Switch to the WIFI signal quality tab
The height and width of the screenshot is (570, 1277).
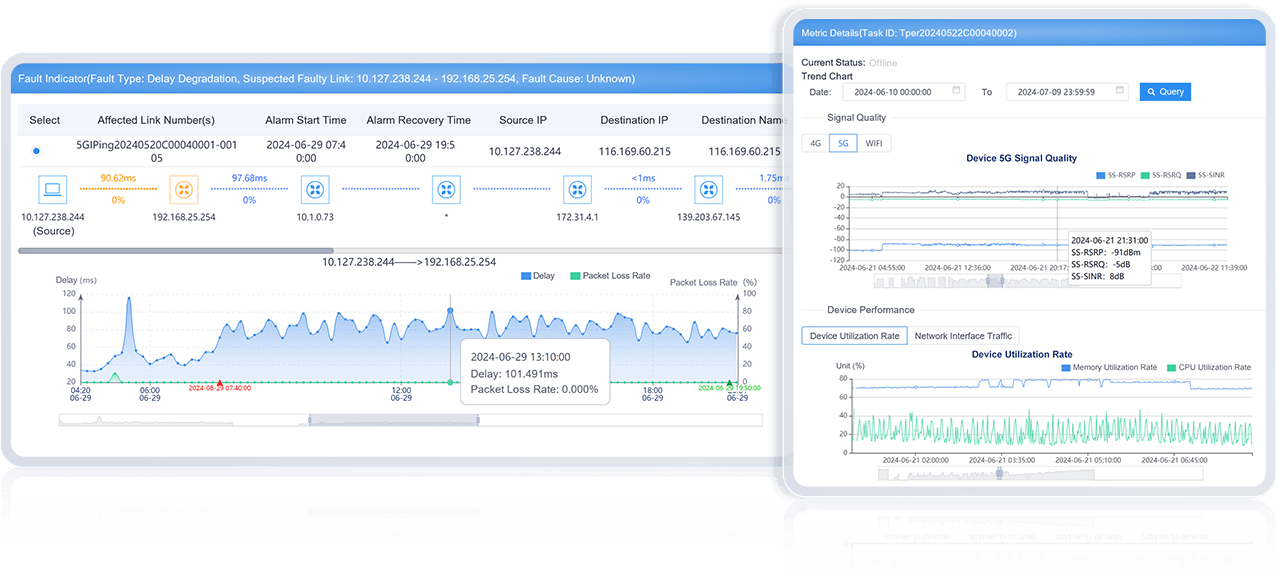(x=873, y=143)
